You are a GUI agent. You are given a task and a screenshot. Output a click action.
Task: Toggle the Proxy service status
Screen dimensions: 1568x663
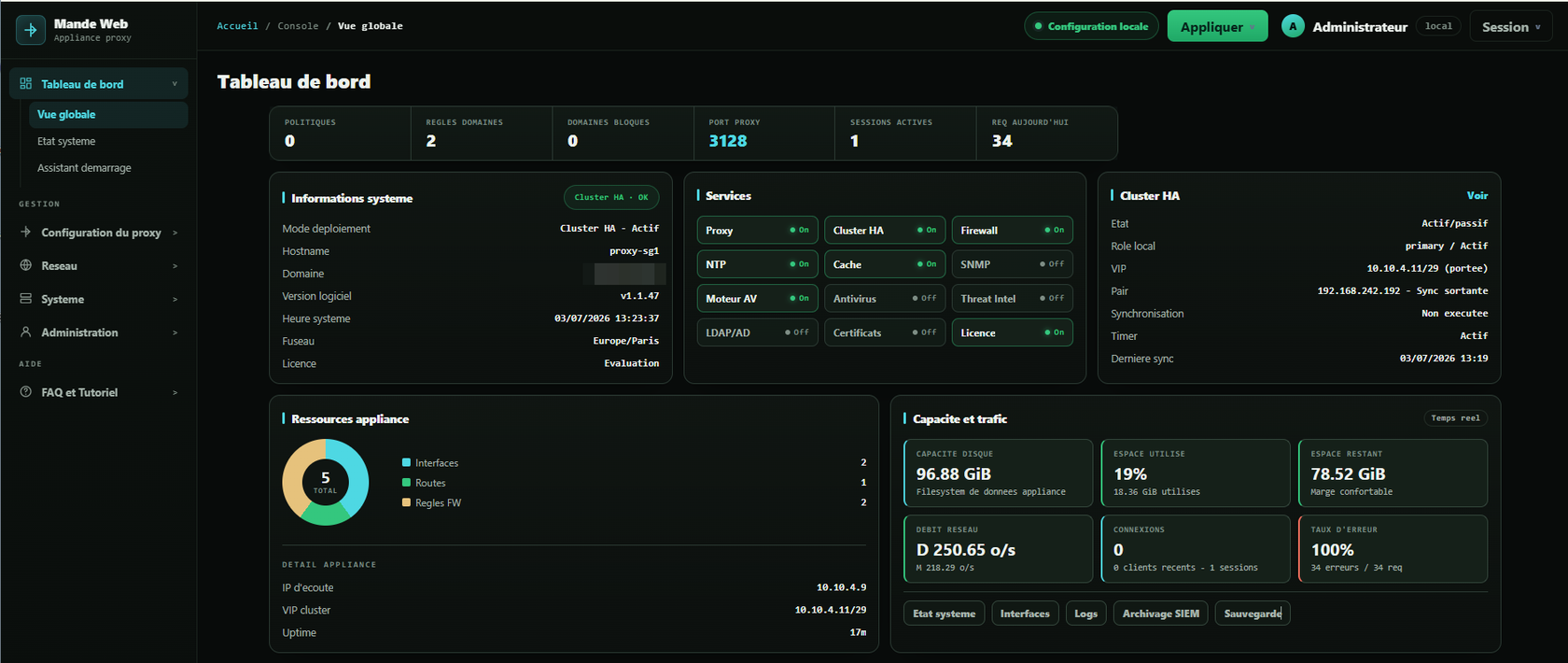799,230
